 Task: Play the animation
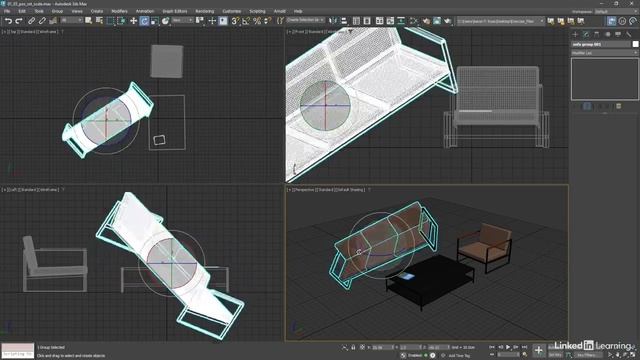click(x=508, y=347)
